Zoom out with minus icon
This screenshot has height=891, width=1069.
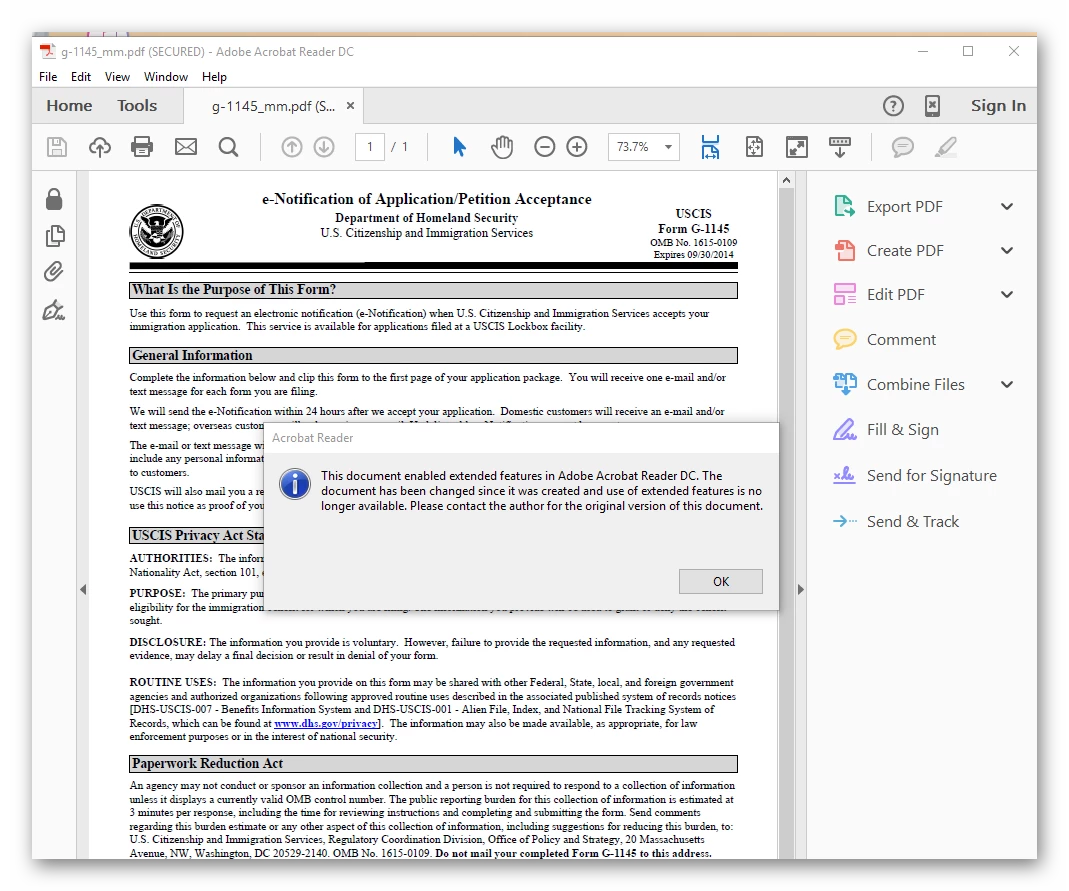[x=544, y=147]
